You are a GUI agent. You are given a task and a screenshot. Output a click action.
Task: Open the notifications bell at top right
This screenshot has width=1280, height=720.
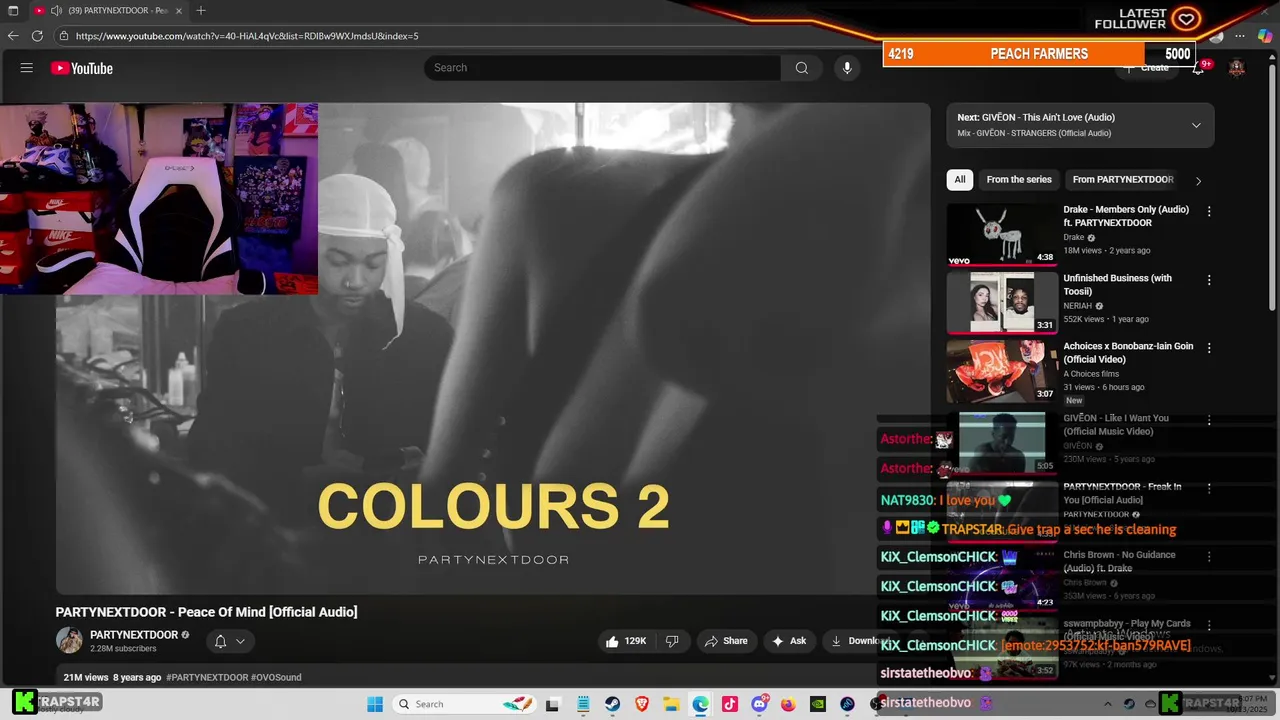[1198, 68]
